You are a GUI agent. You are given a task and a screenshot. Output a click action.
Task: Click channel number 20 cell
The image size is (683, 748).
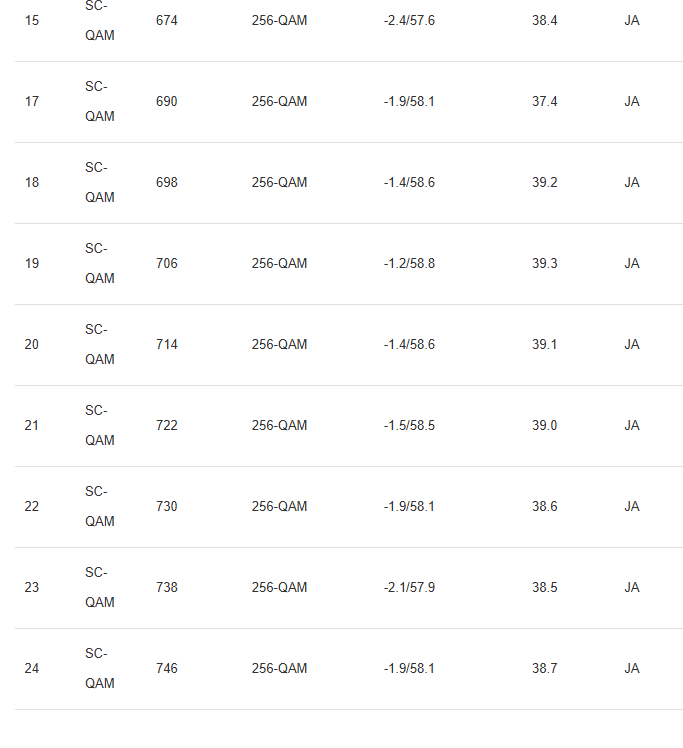[32, 345]
